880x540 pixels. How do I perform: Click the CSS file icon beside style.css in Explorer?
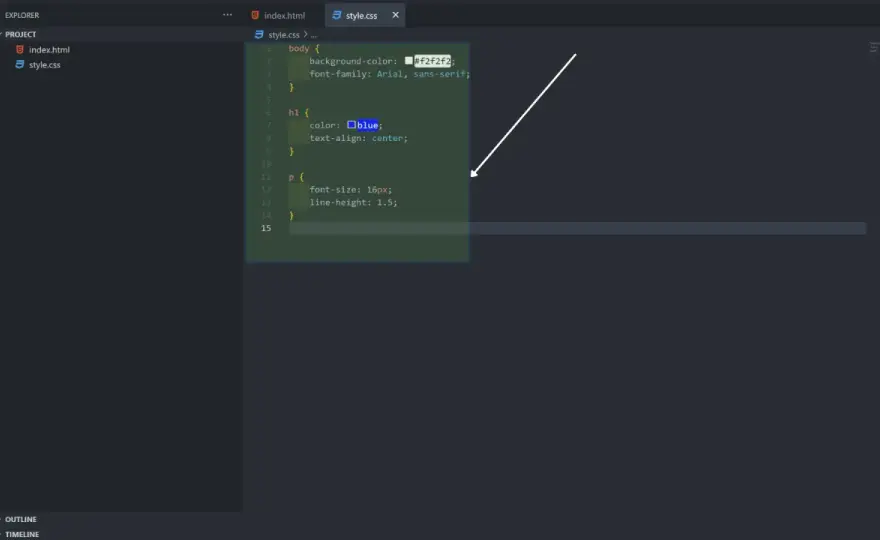tap(20, 65)
